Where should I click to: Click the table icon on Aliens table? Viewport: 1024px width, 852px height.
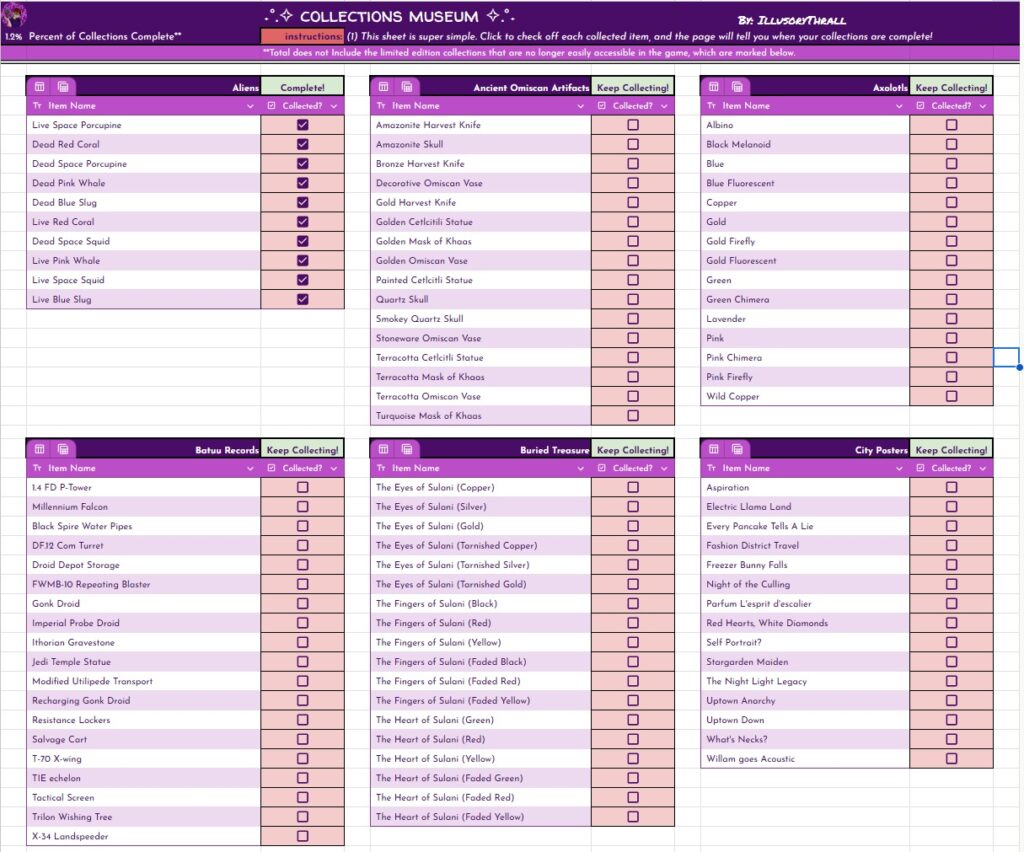[x=41, y=87]
